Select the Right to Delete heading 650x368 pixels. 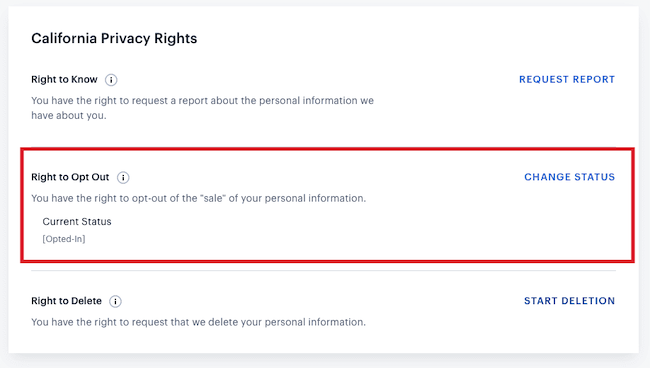[x=66, y=301]
